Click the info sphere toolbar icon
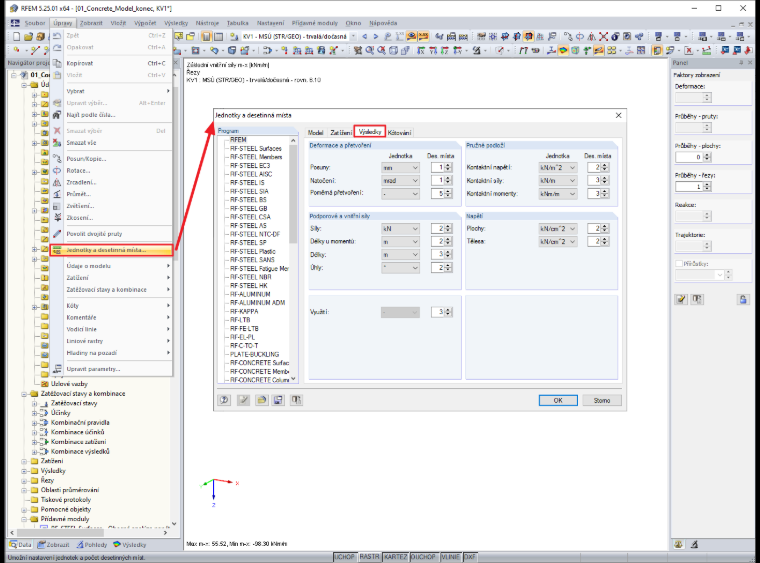Screen dimensions: 760x563 pos(615,36)
